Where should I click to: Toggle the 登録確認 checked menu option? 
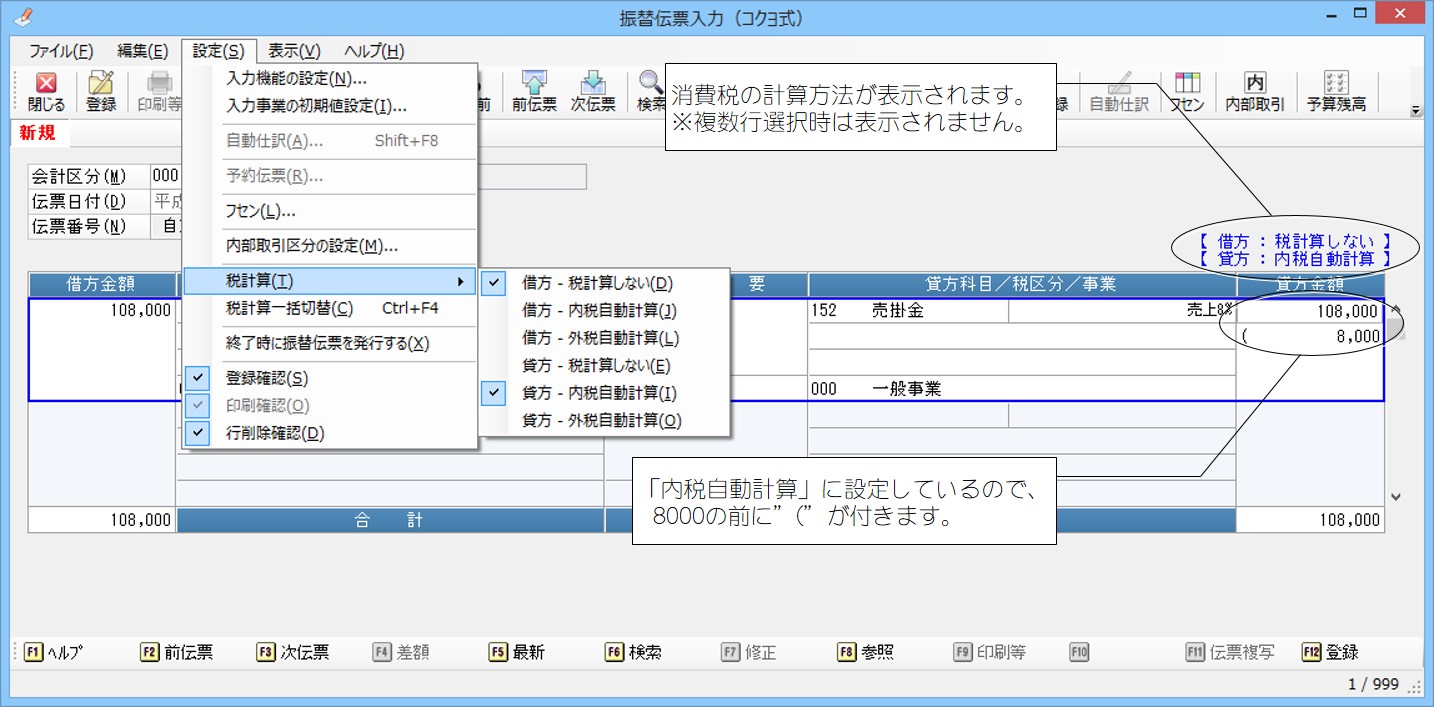tap(266, 378)
